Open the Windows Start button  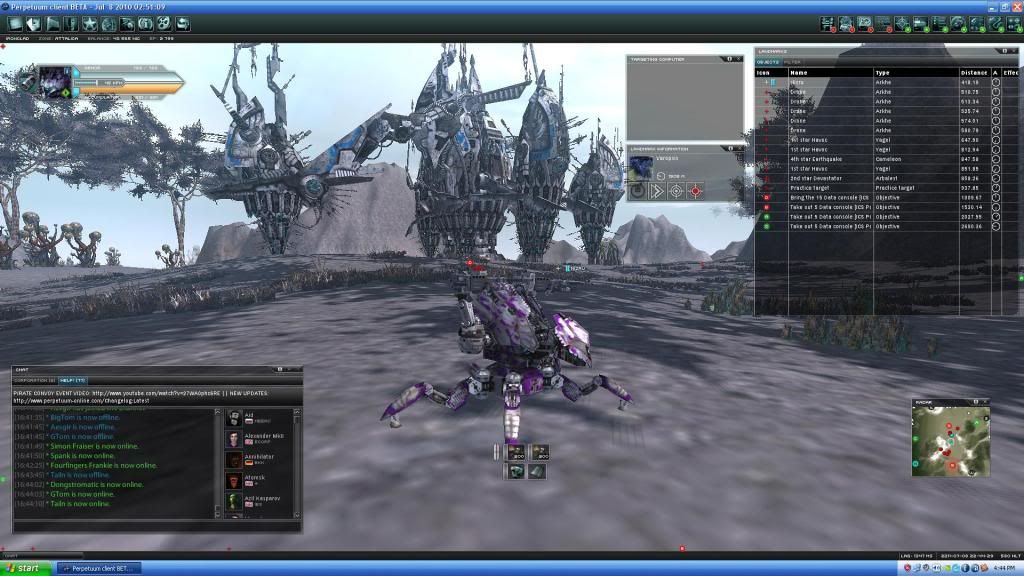25,568
